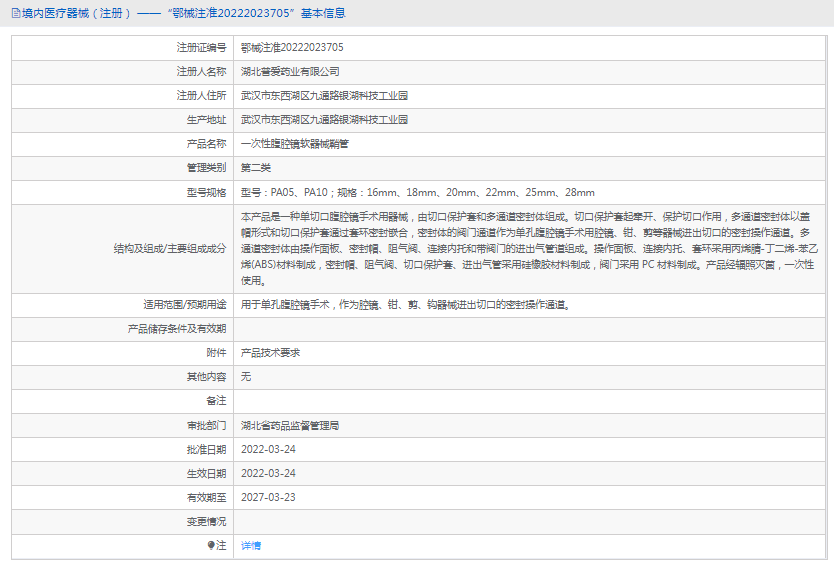Viewport: 834px width, 566px height.
Task: Click the document icon beside 境内医疗器械 title
Action: point(16,13)
